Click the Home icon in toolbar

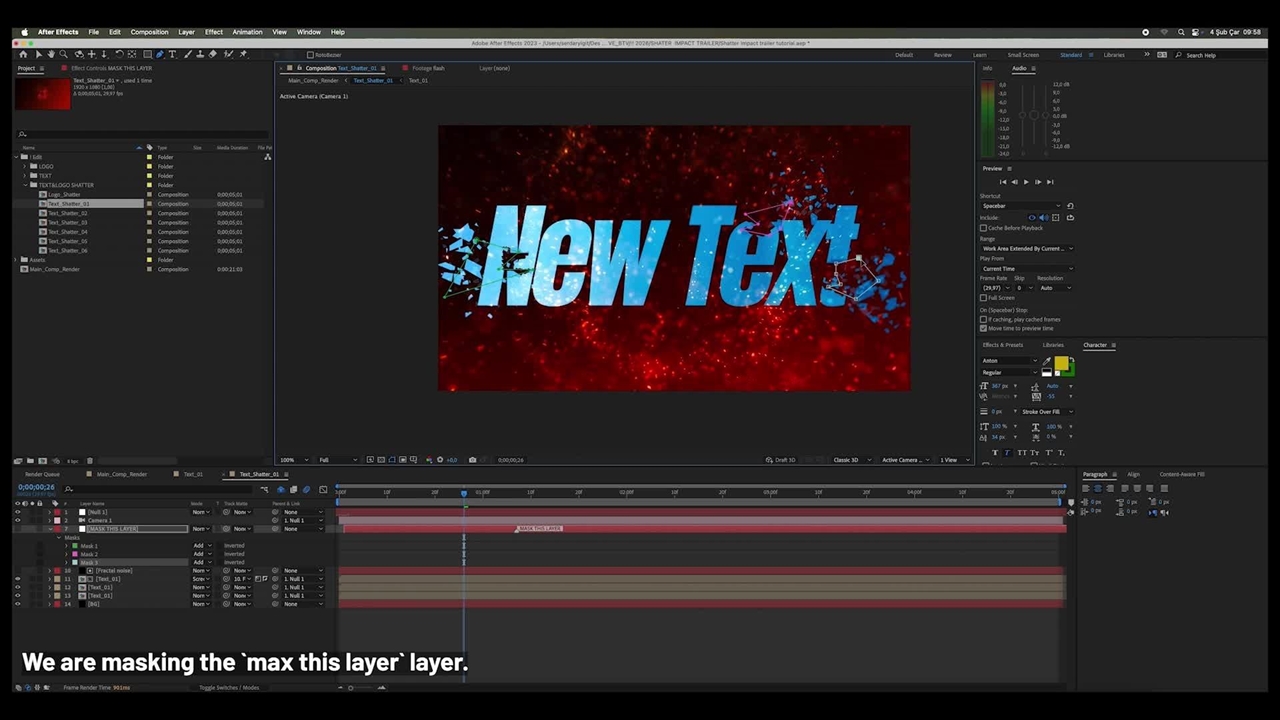click(x=24, y=54)
